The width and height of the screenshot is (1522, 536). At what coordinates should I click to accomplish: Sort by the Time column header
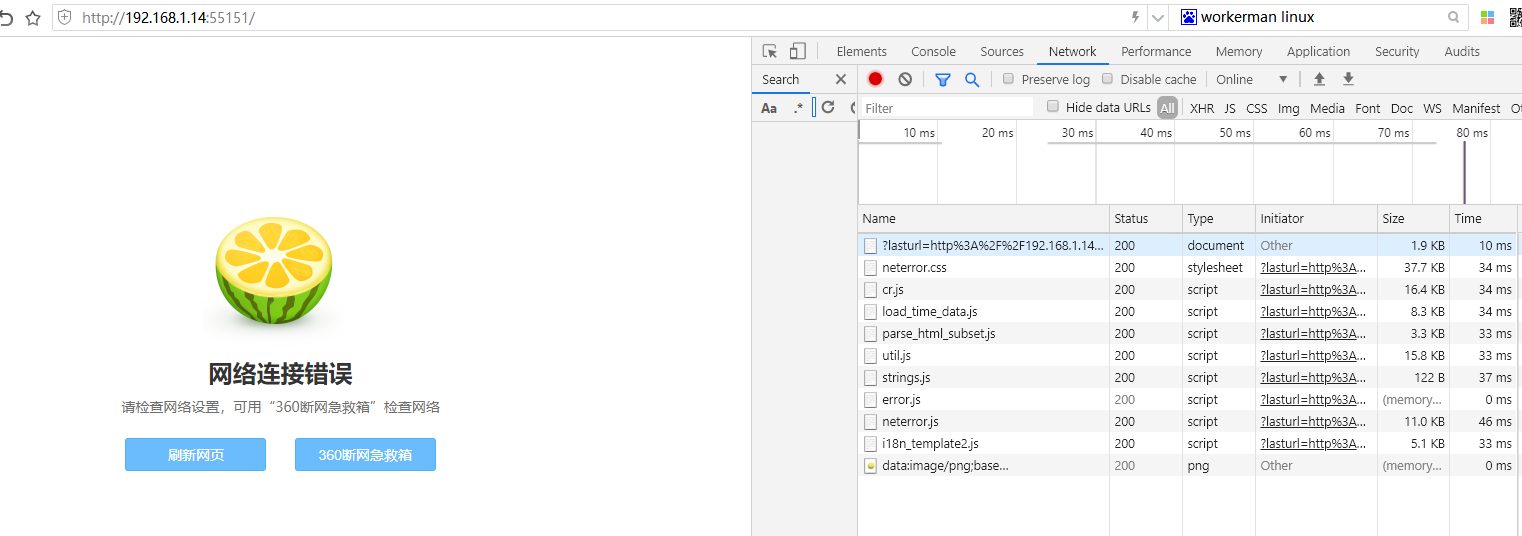coord(1483,218)
